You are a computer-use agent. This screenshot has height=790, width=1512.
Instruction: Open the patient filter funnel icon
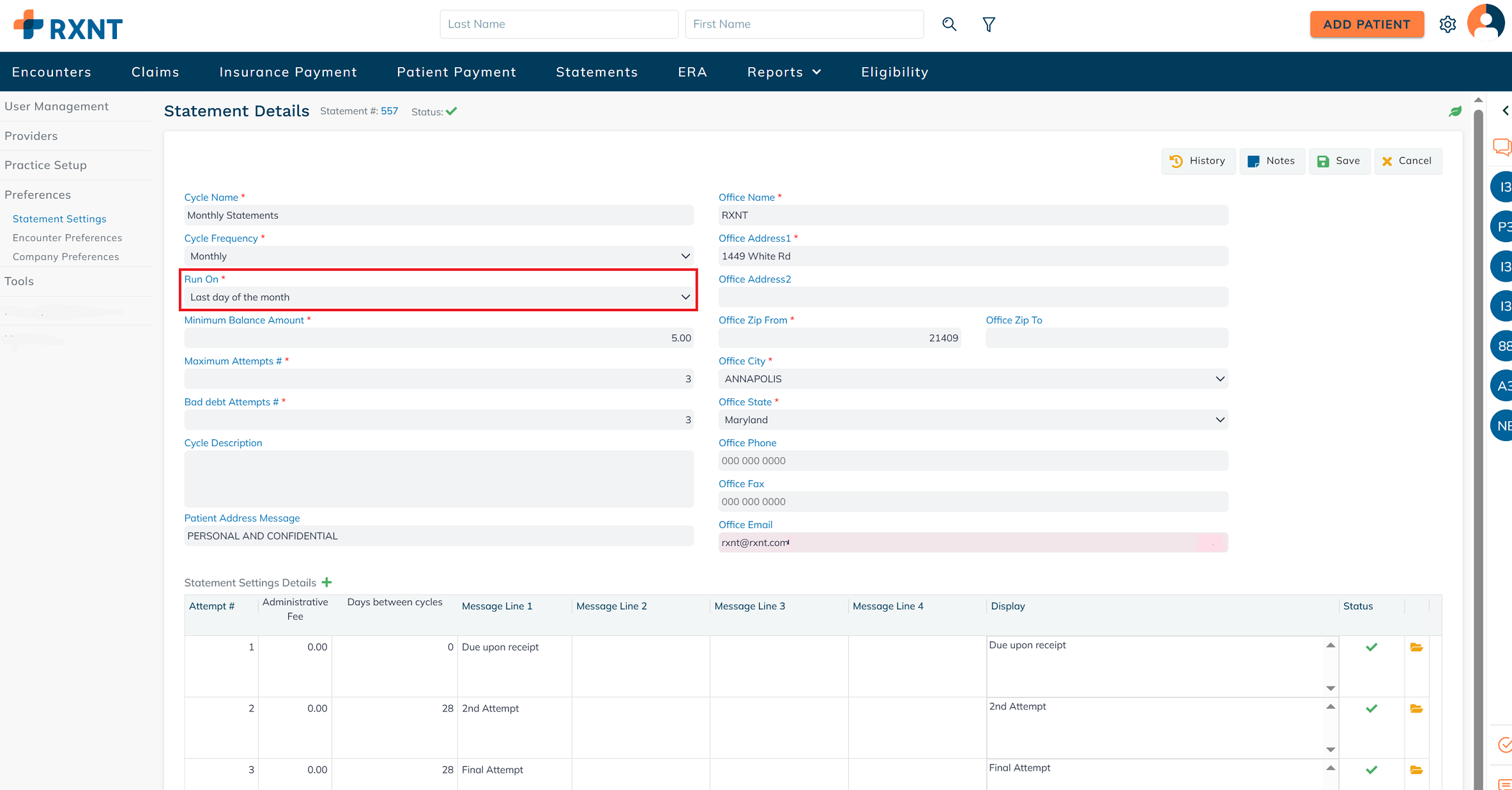pyautogui.click(x=988, y=24)
